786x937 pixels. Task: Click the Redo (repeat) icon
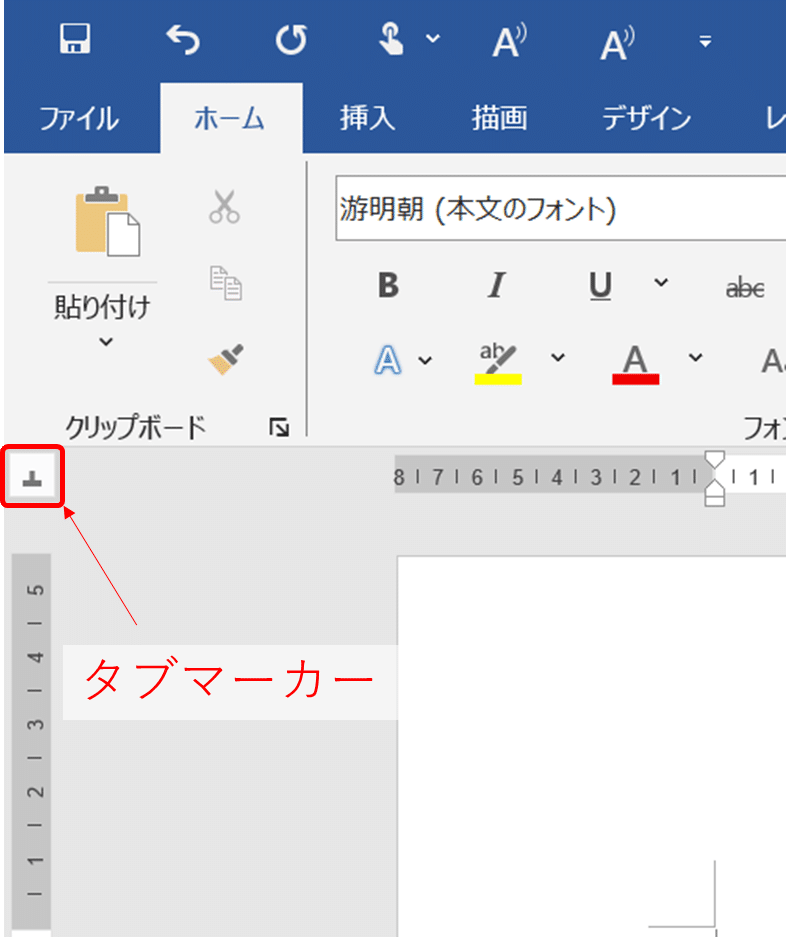coord(290,40)
